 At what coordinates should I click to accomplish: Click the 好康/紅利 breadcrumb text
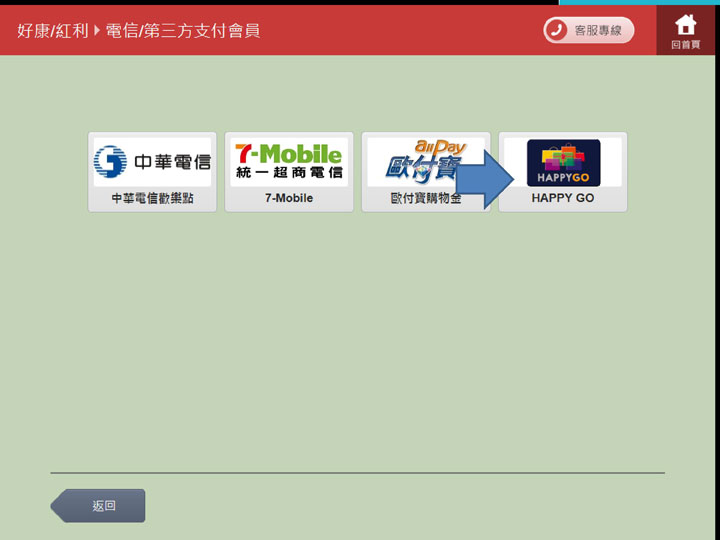(x=53, y=31)
